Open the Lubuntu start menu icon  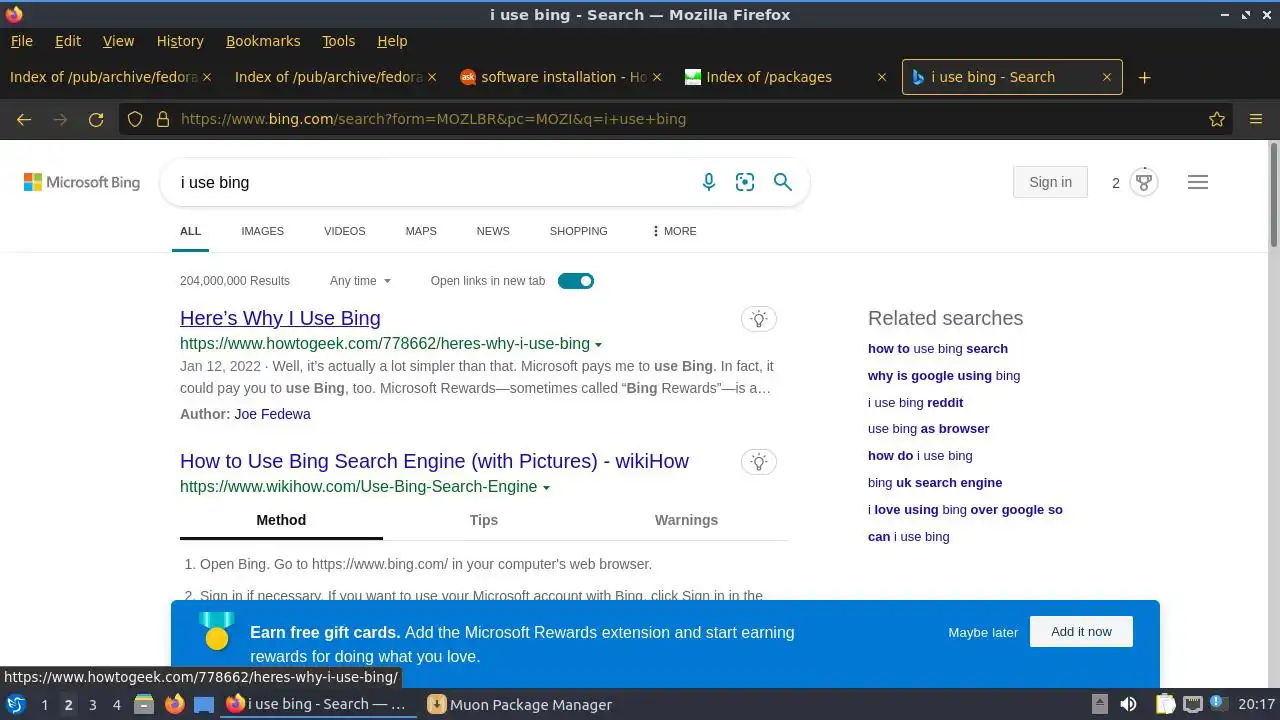pos(15,704)
